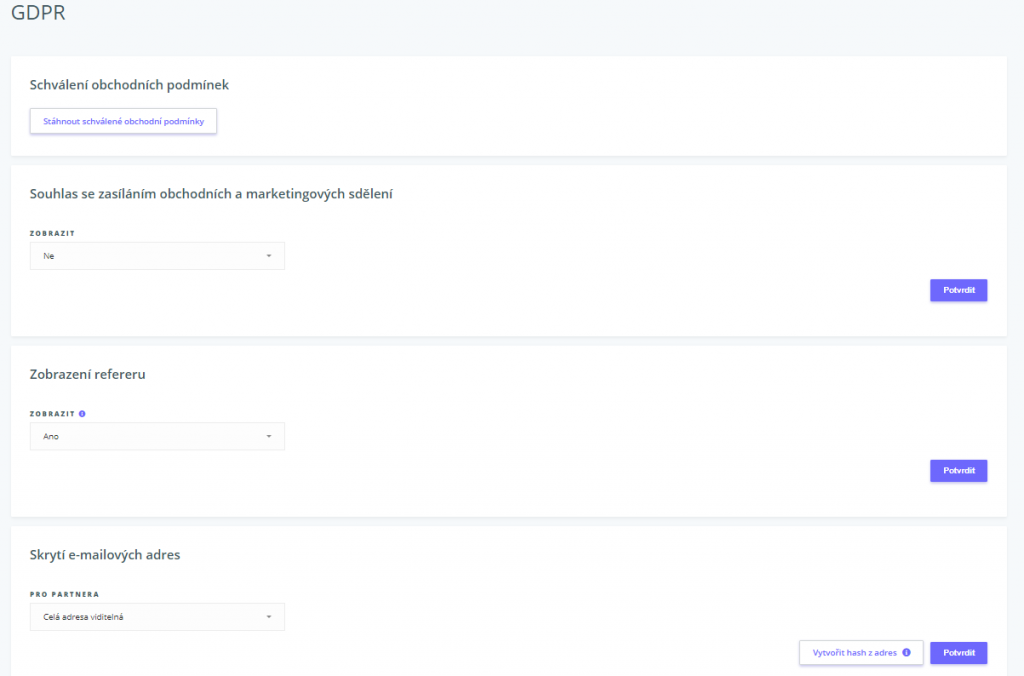Click info icon in Vytvořit hash z adres button
The image size is (1024, 676).
point(906,652)
